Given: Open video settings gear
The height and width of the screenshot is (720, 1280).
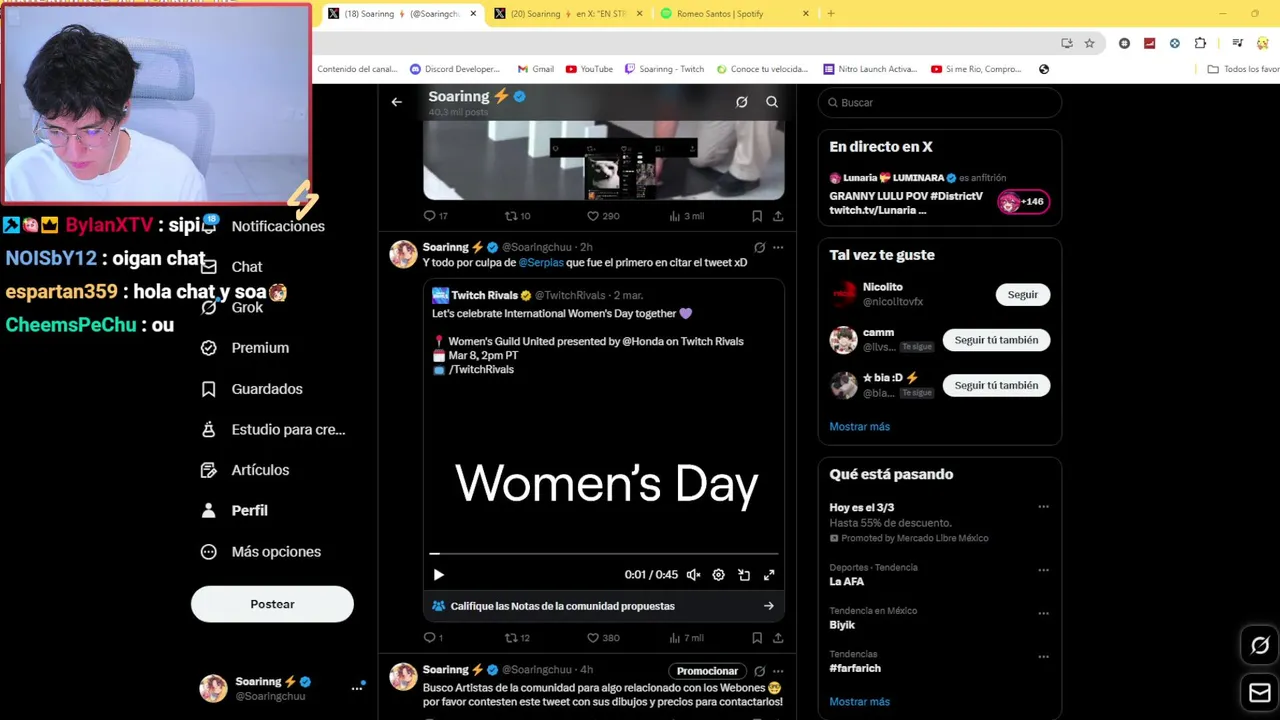Looking at the screenshot, I should click(718, 575).
